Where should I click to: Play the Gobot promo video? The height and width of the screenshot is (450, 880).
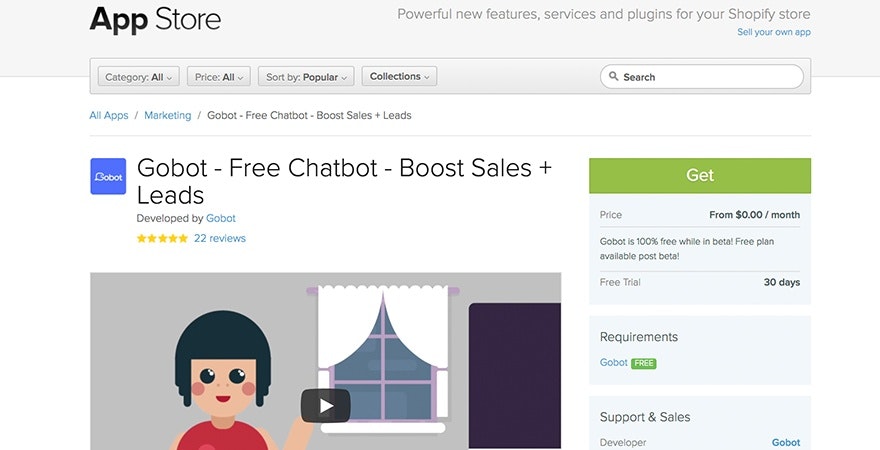326,406
